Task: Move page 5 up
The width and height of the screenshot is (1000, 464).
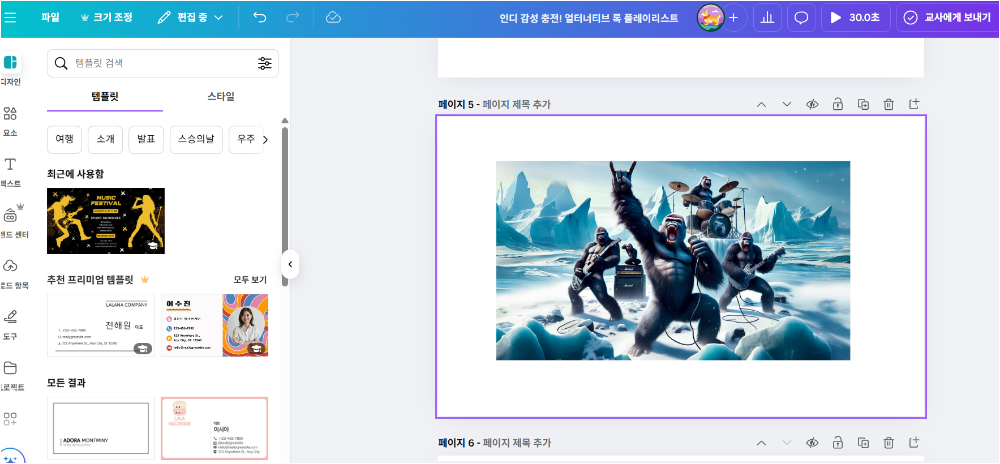Action: point(761,105)
